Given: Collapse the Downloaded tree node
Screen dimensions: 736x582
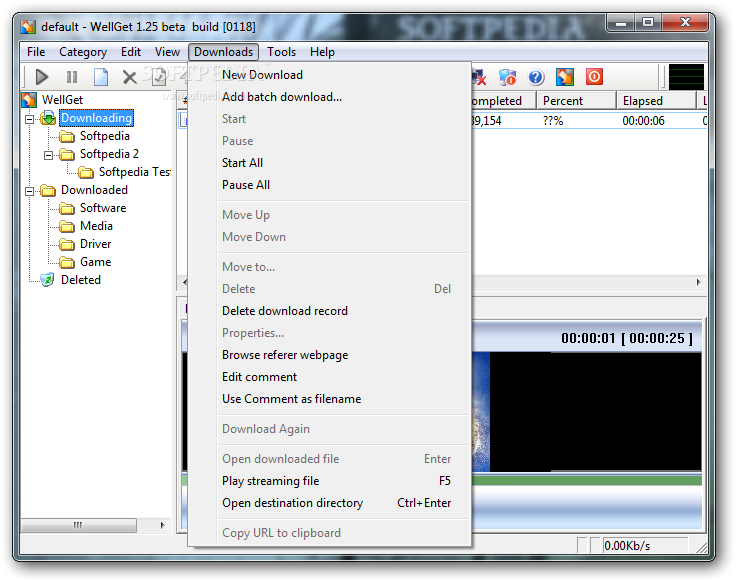Looking at the screenshot, I should pos(29,191).
